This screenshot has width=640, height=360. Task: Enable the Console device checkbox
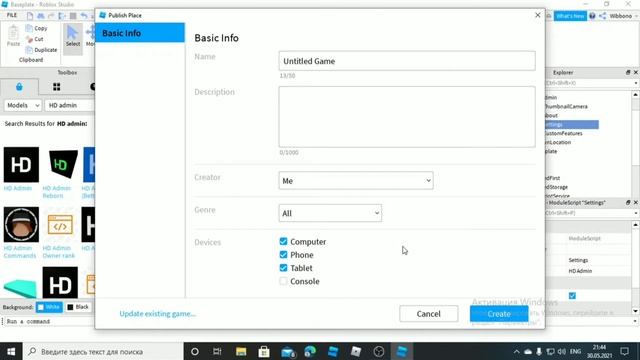click(283, 281)
